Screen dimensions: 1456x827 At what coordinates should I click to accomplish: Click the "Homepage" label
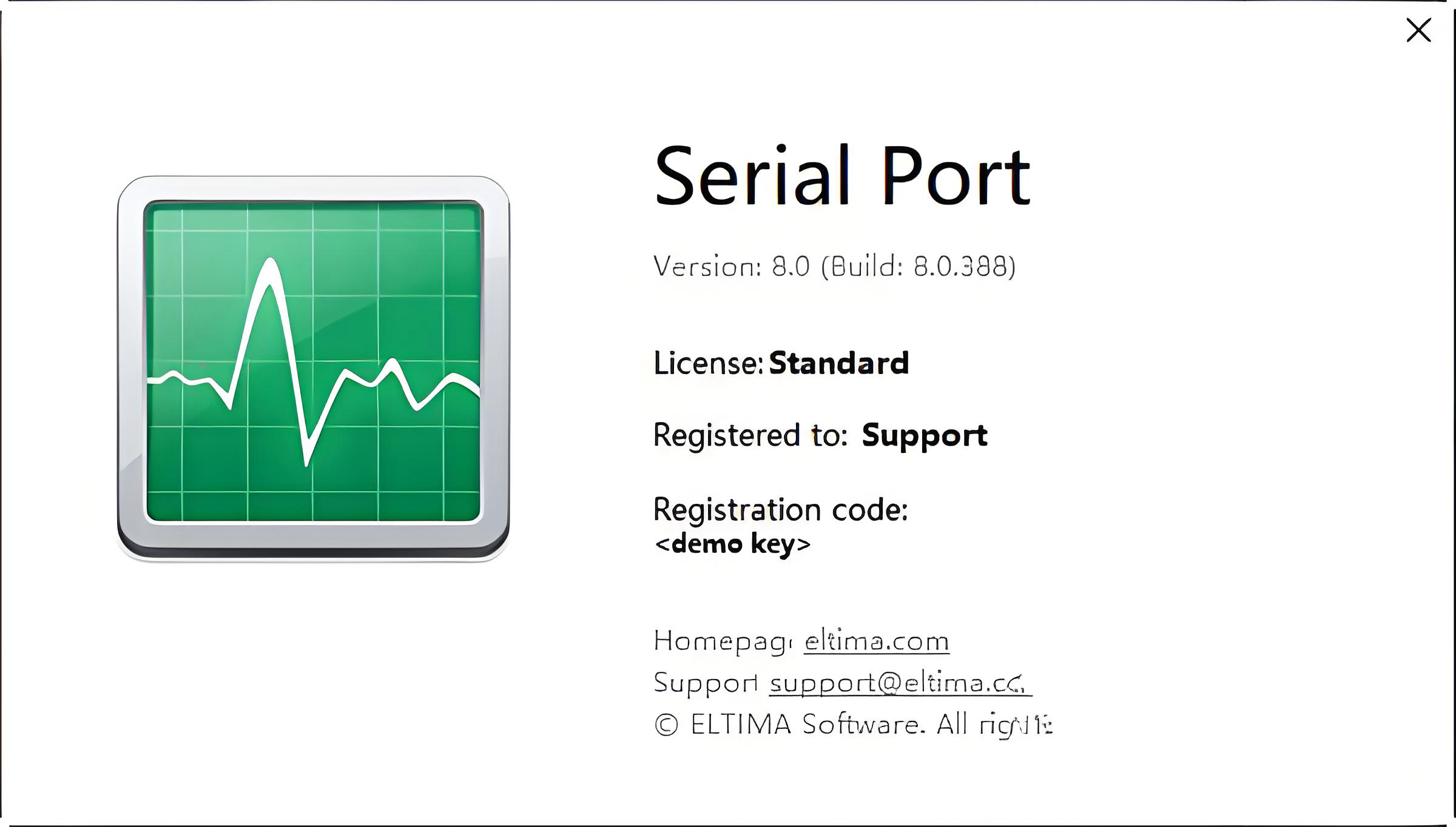point(722,641)
